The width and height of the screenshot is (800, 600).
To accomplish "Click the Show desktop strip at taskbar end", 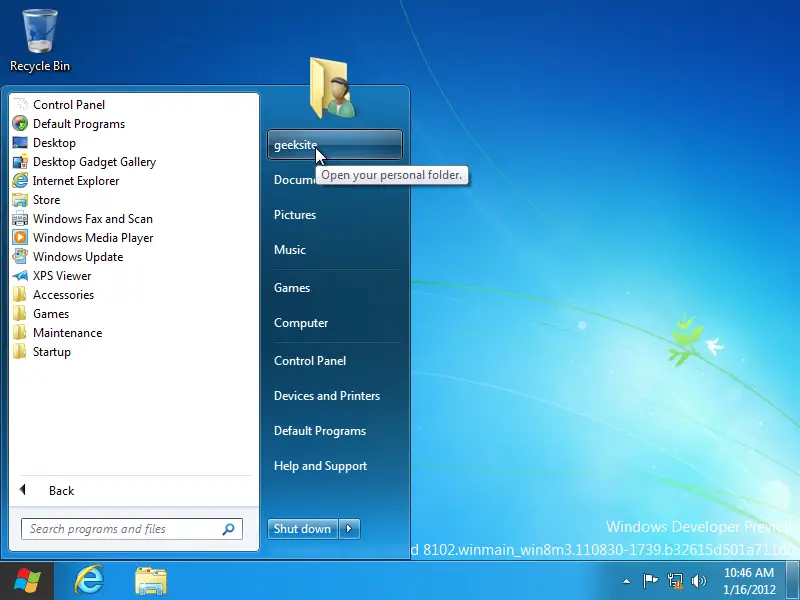I will (793, 581).
